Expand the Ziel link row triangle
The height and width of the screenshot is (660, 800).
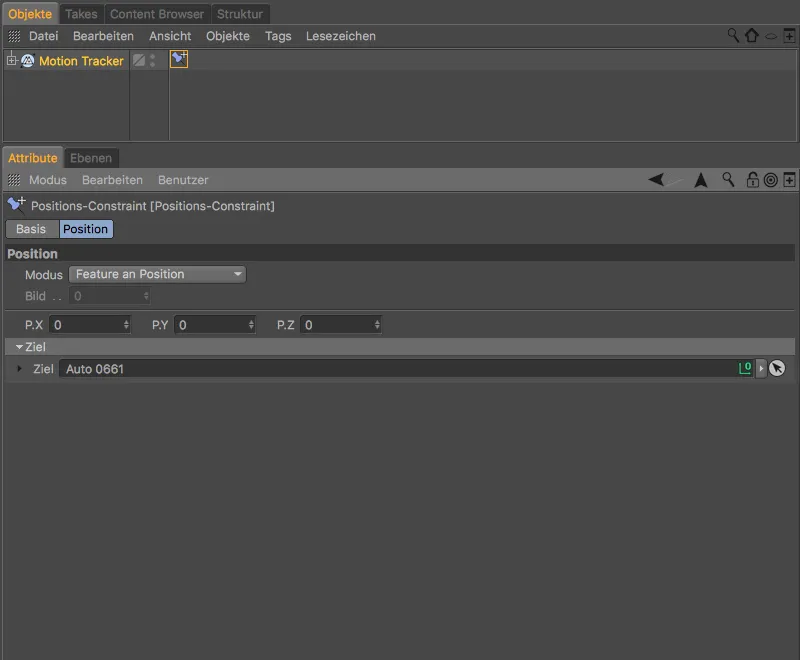19,368
